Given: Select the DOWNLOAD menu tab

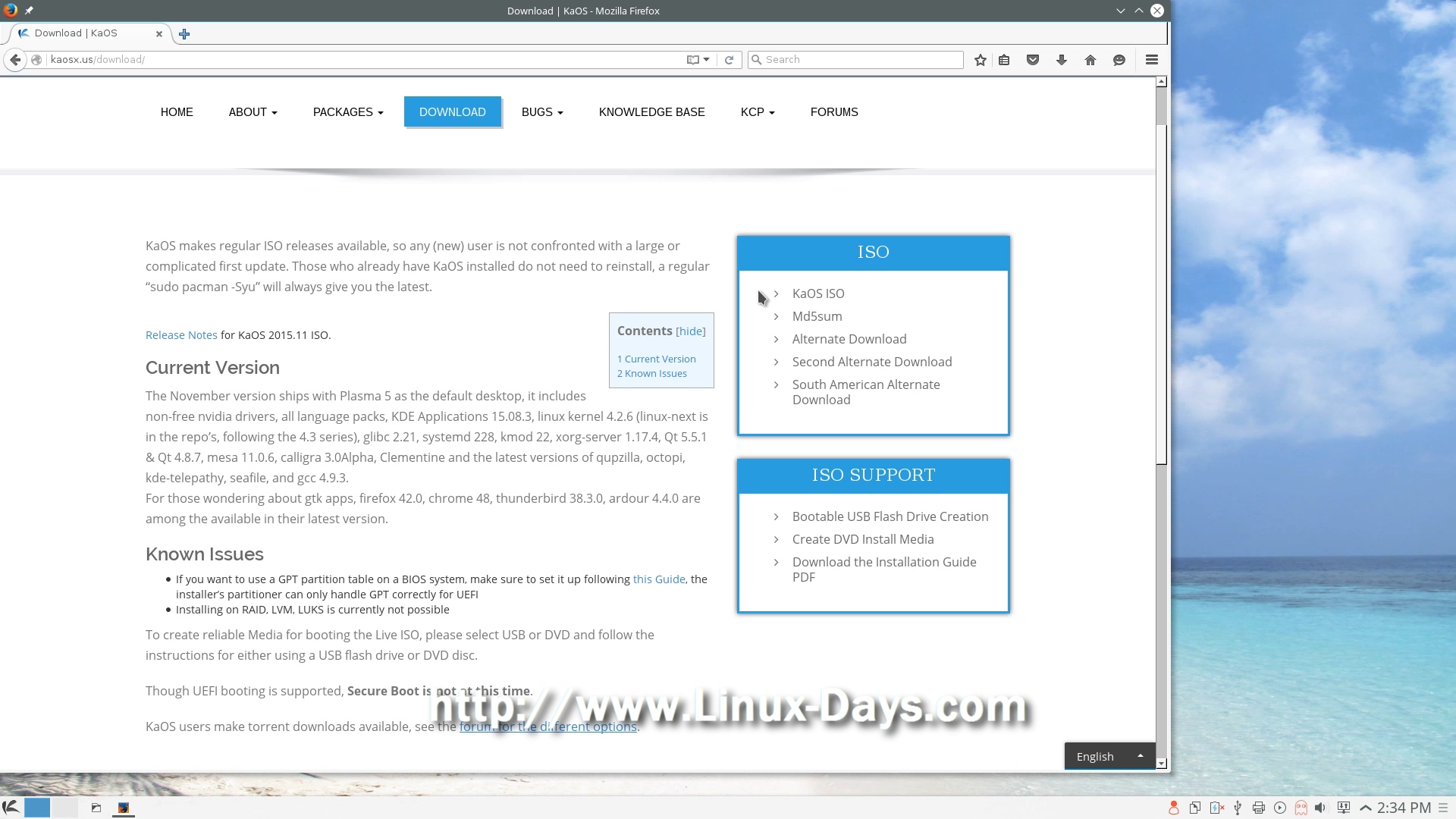Looking at the screenshot, I should (x=453, y=112).
